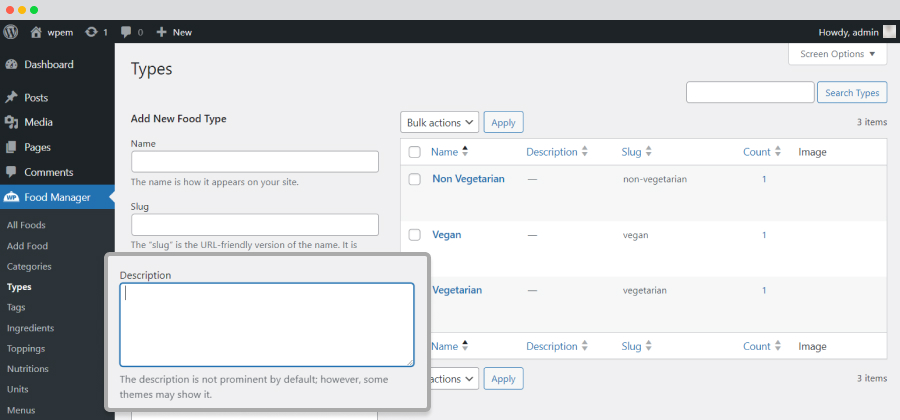
Task: Open Dashboard from sidebar icon
Action: click(x=11, y=65)
